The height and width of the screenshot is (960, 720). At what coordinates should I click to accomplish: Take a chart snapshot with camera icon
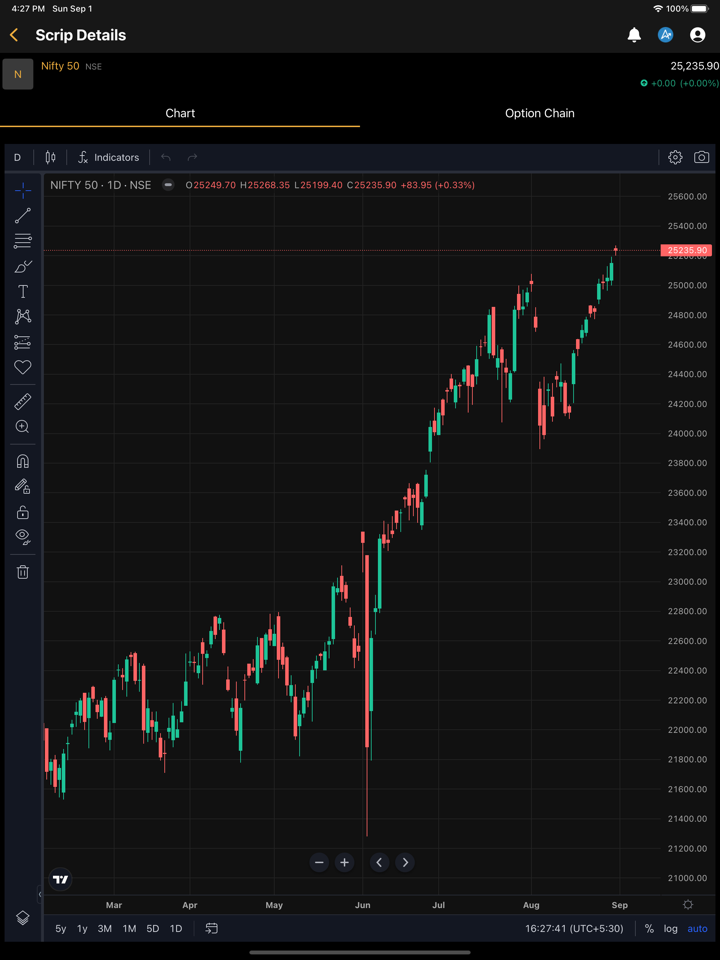click(701, 157)
